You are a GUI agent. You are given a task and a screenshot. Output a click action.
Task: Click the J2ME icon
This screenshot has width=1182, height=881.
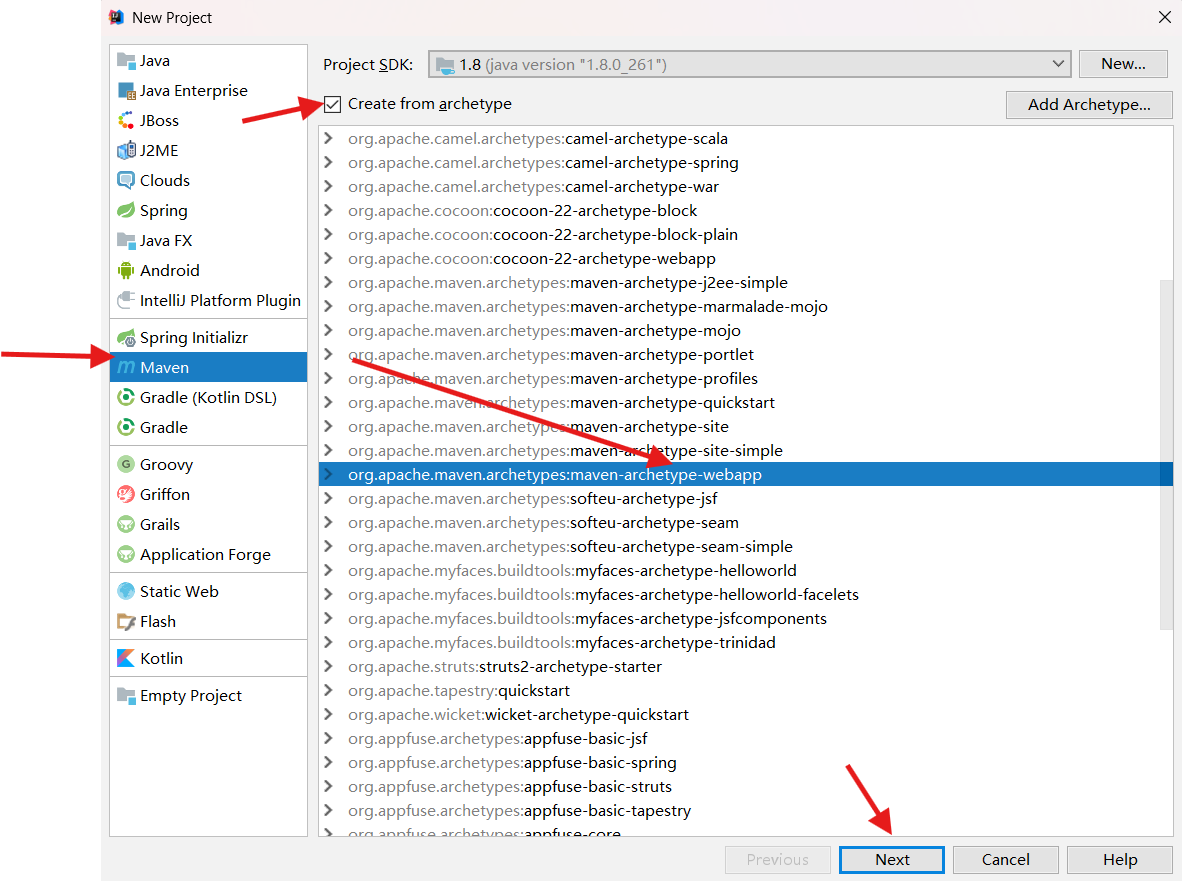(126, 151)
